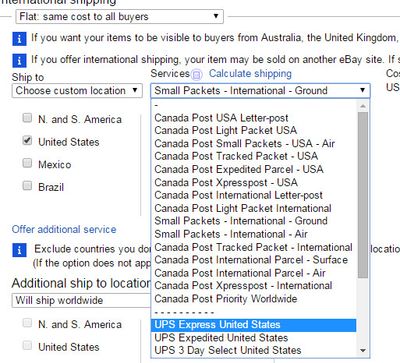This screenshot has width=400, height=363.
Task: Select Canada Post Priority Worldwide option
Action: point(254,299)
